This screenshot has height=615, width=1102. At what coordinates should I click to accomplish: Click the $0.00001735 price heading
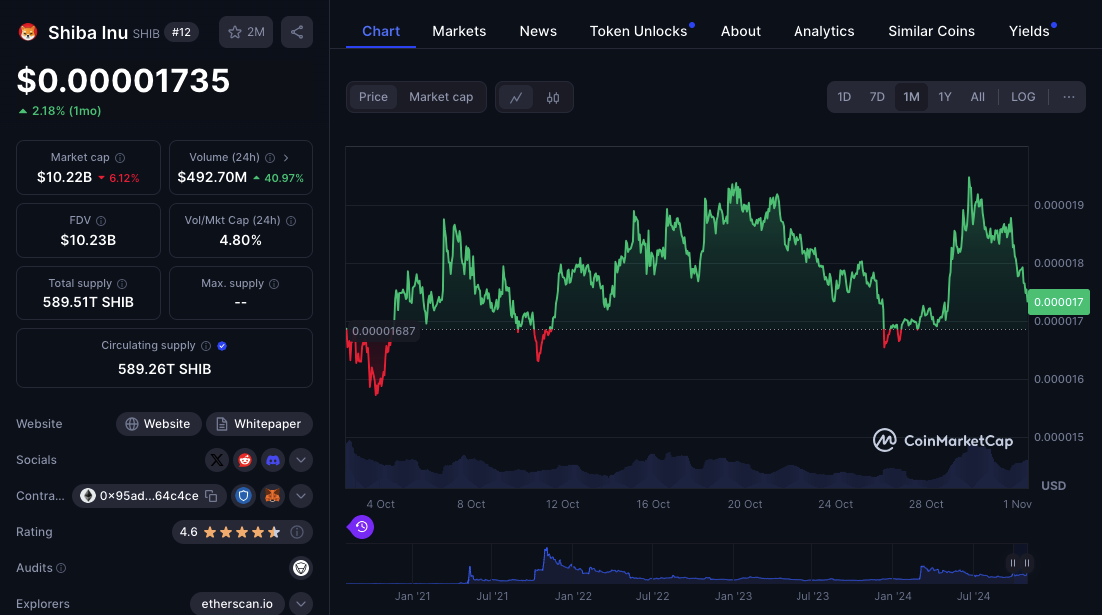pos(123,81)
